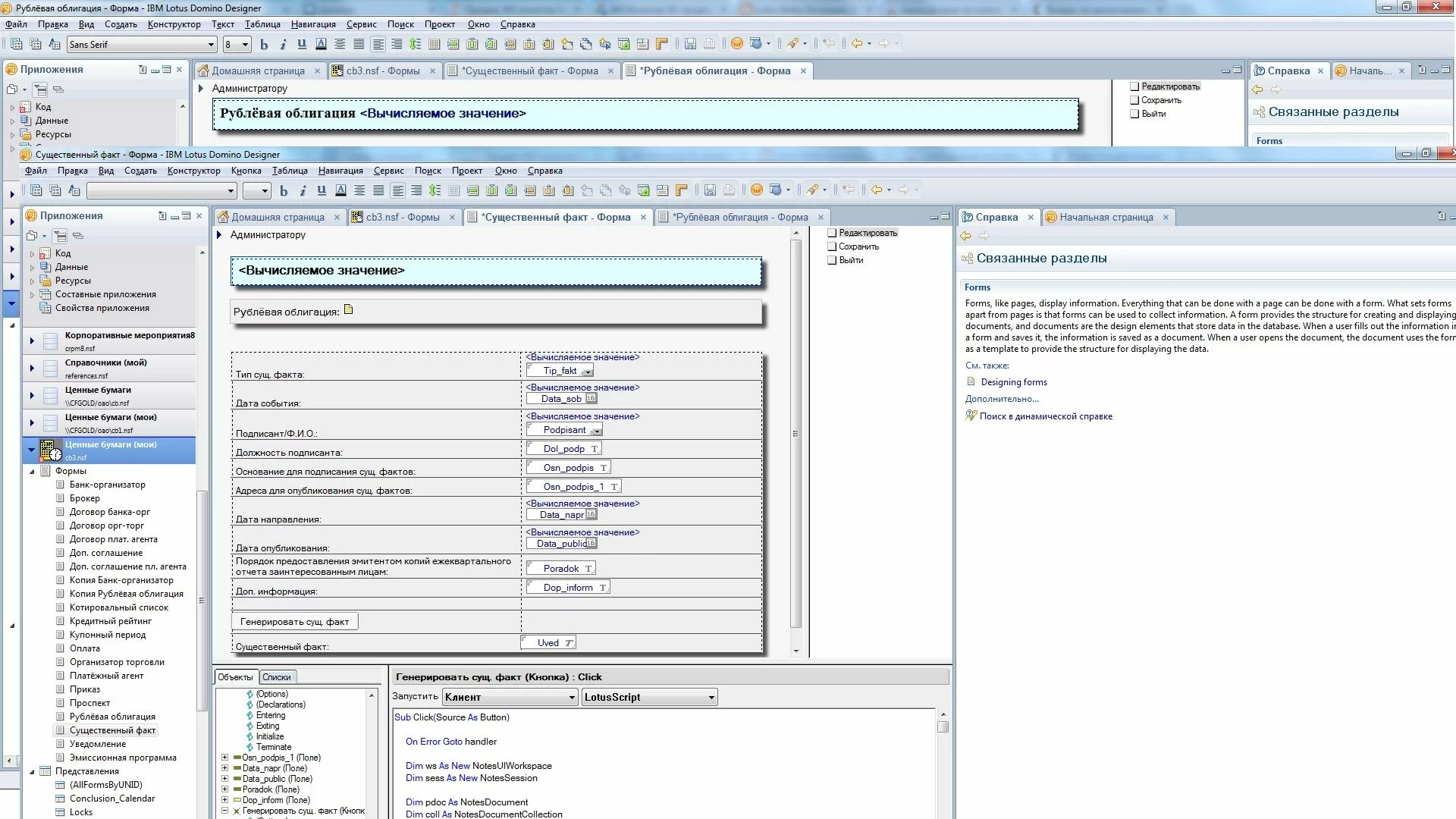Viewport: 1456px width, 819px height.
Task: Click font color icon in lower toolbar
Action: (340, 190)
